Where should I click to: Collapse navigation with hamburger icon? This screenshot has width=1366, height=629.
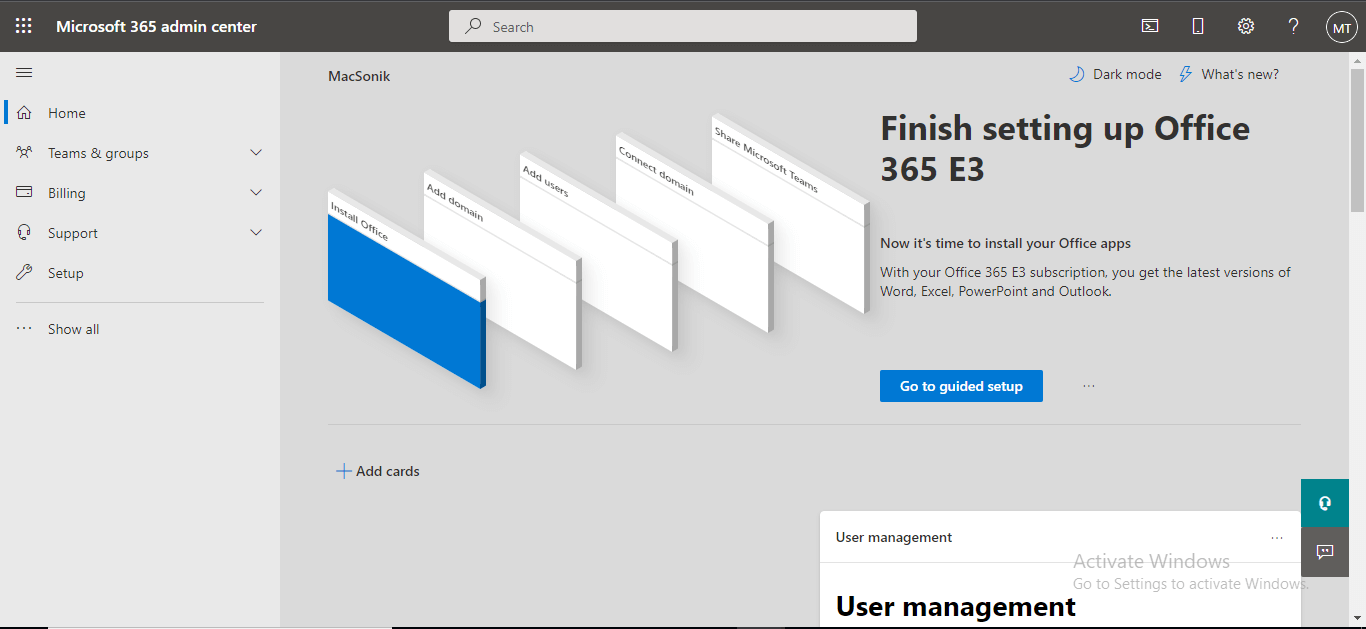[24, 72]
